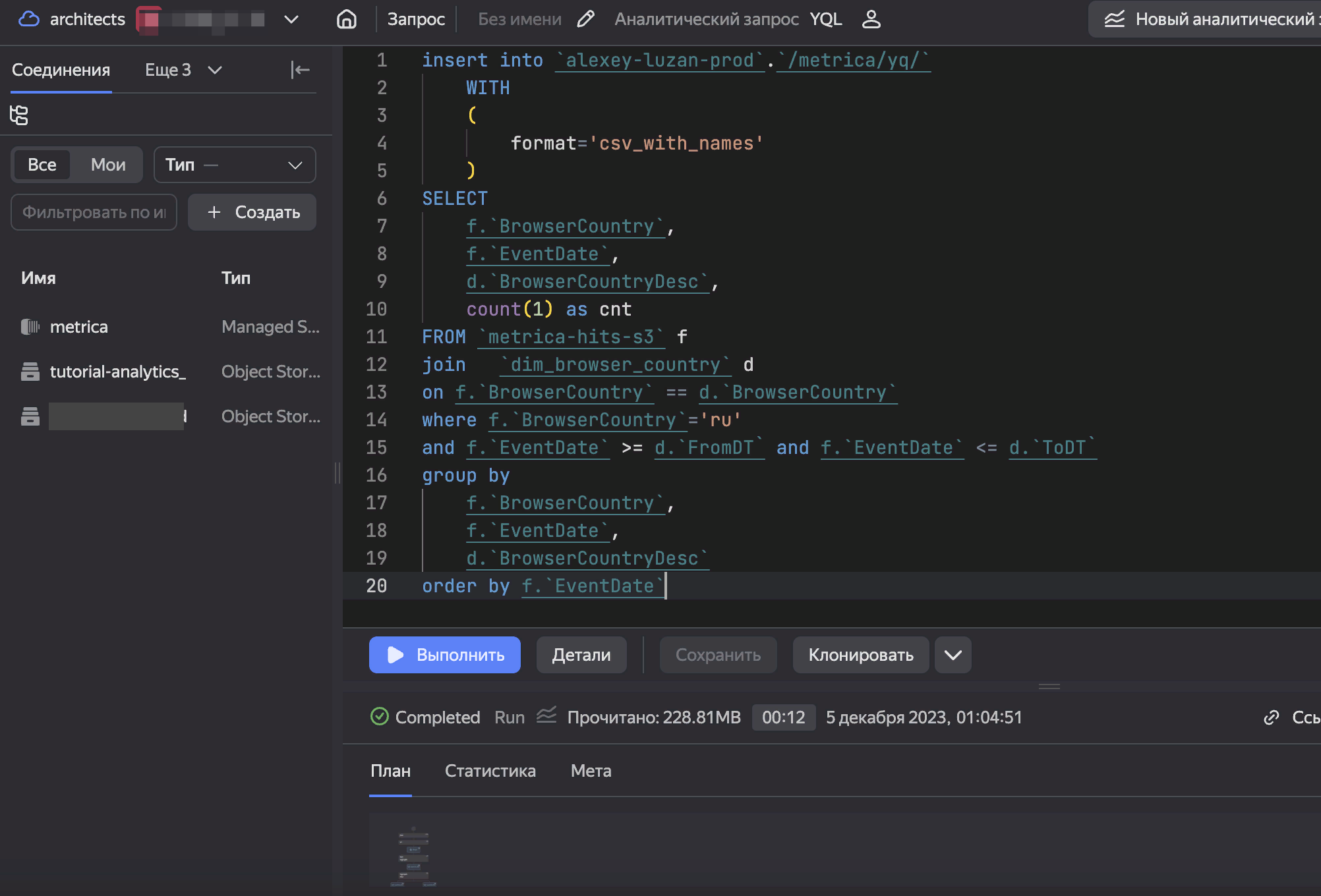Click the Фильтровать по имени input field
The image size is (1321, 896).
coord(94,212)
